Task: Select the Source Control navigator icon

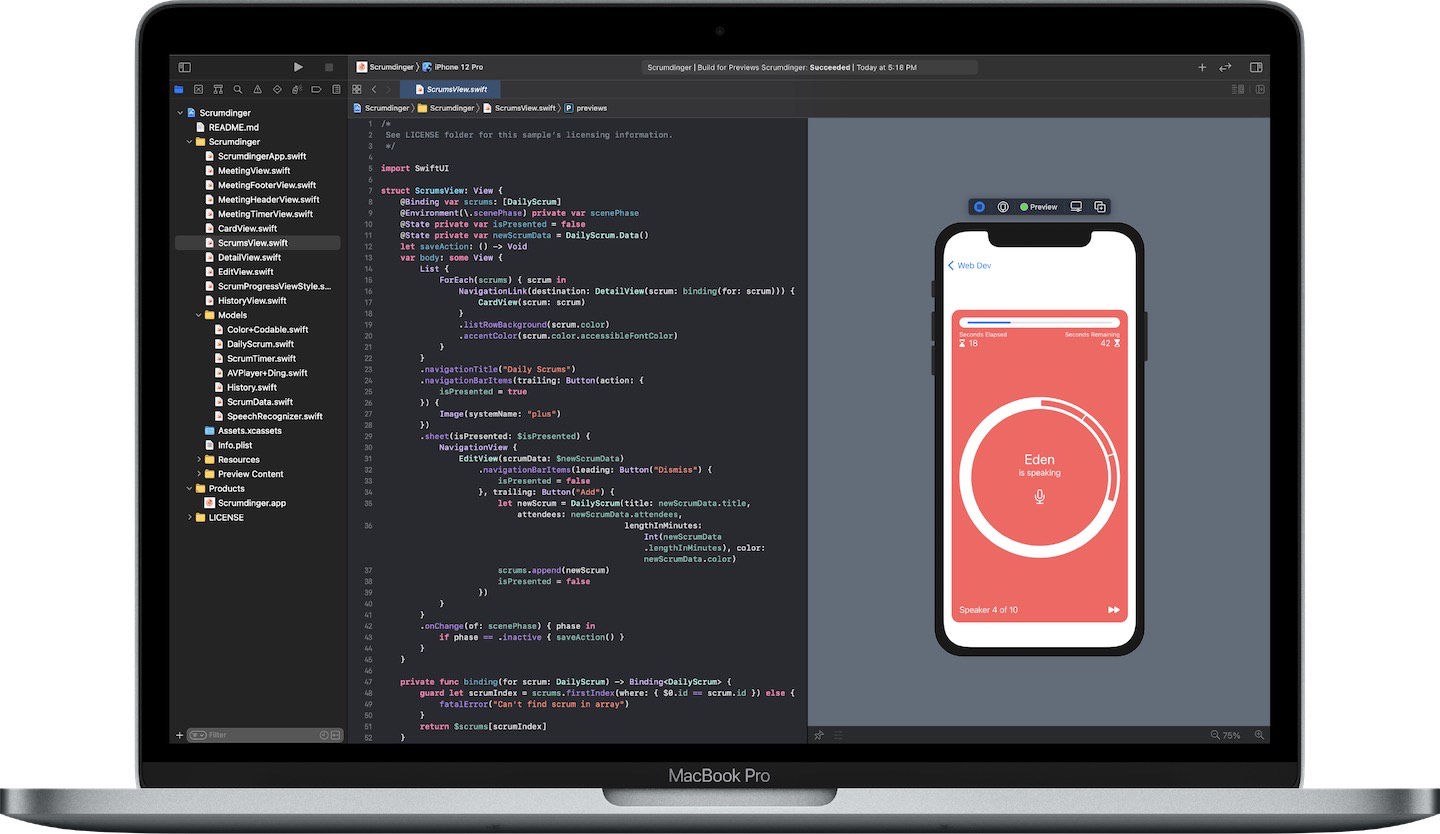Action: tap(220, 89)
